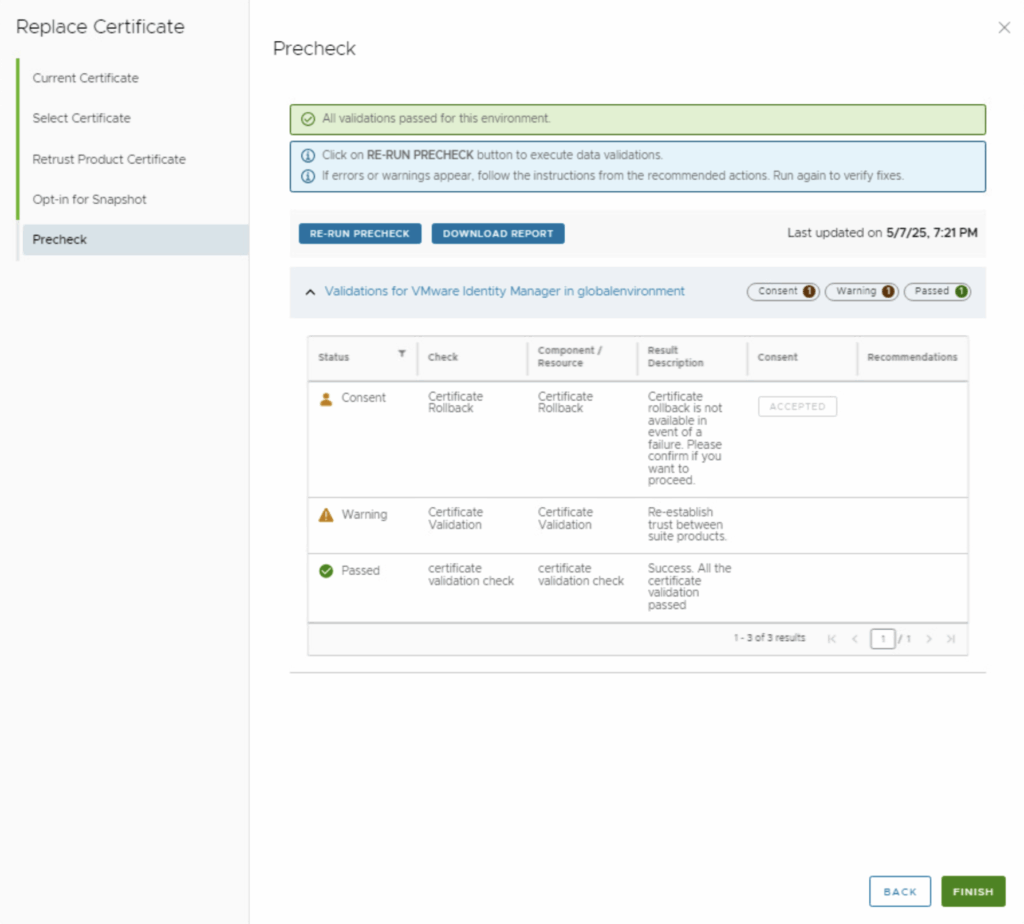
Task: Click the Passed count badge
Action: 937,292
